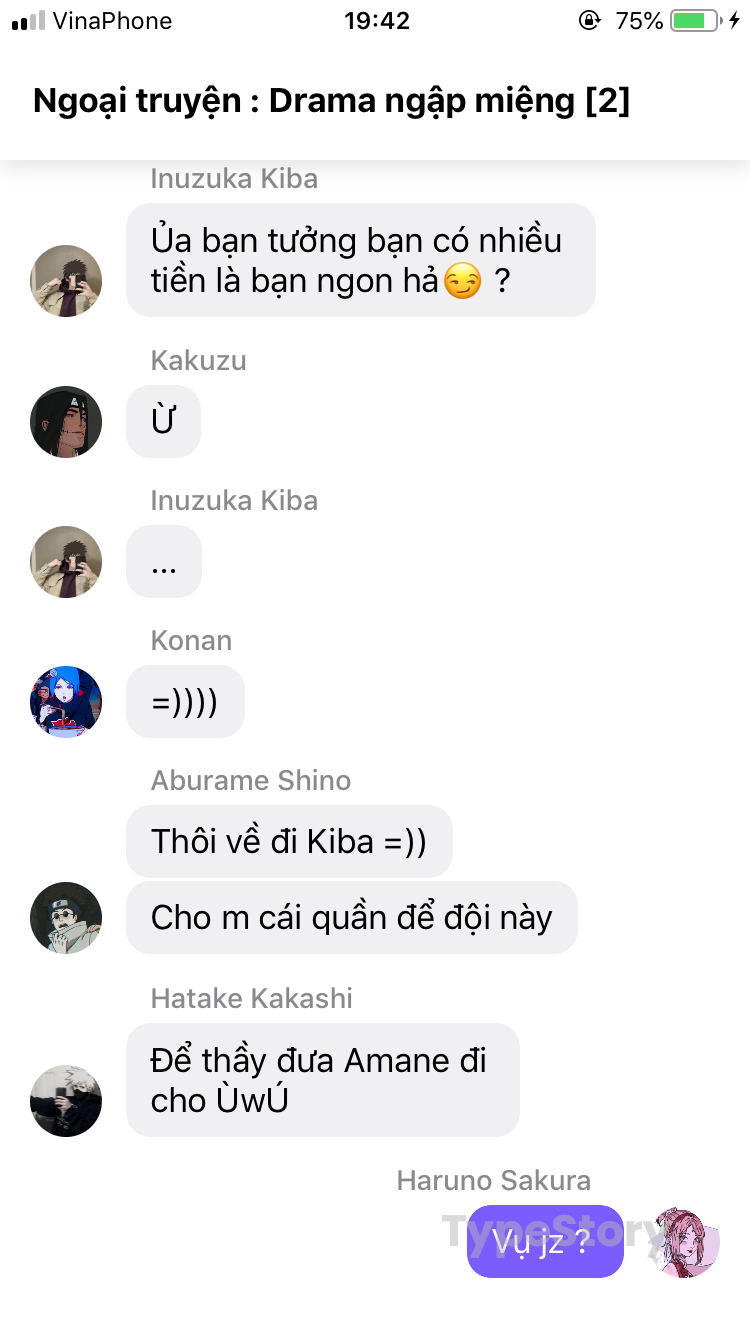Tap Hatake Kakashi's avatar
The height and width of the screenshot is (1334, 750).
[x=66, y=1100]
